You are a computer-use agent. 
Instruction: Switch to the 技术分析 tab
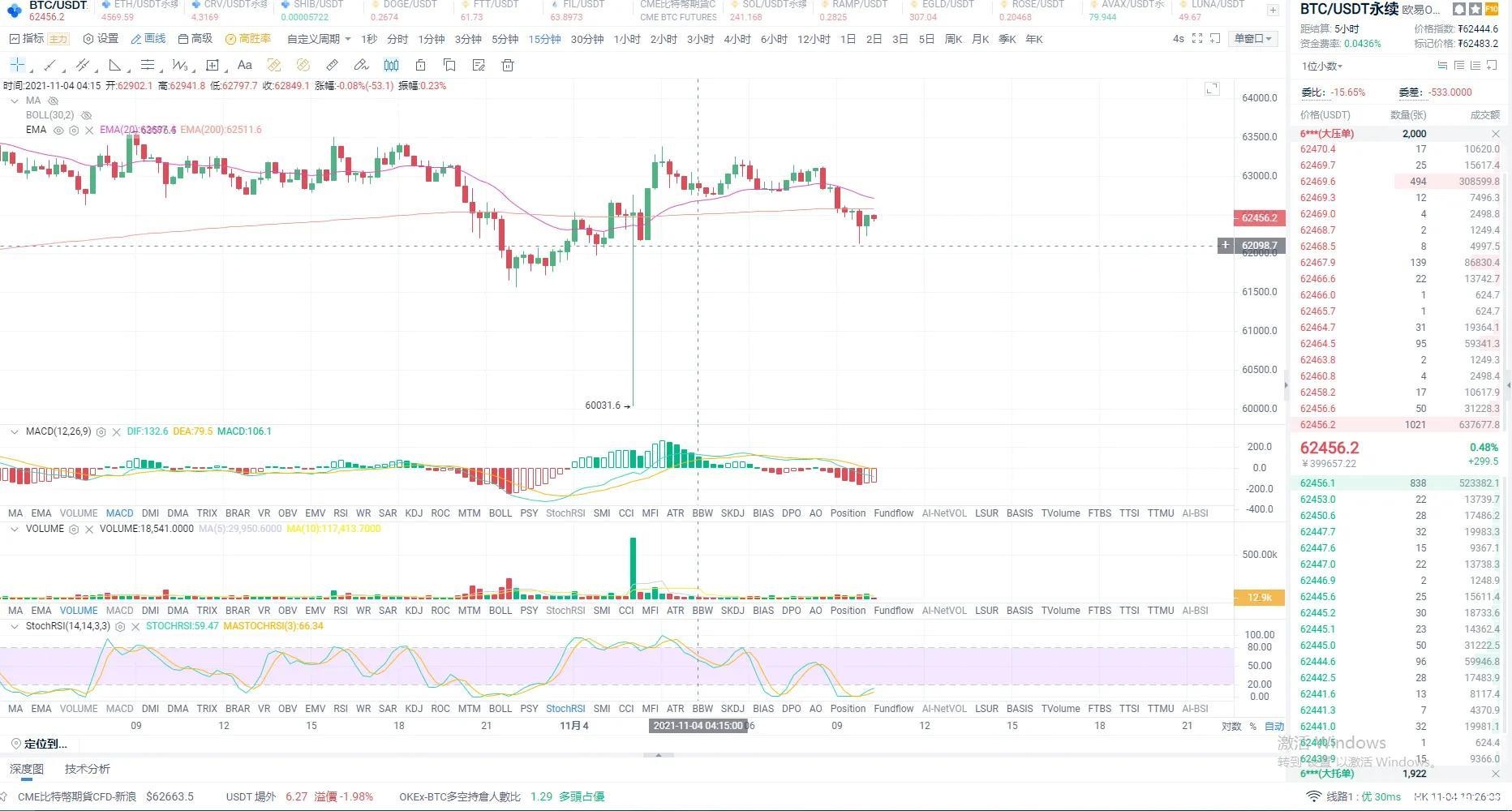(x=88, y=769)
